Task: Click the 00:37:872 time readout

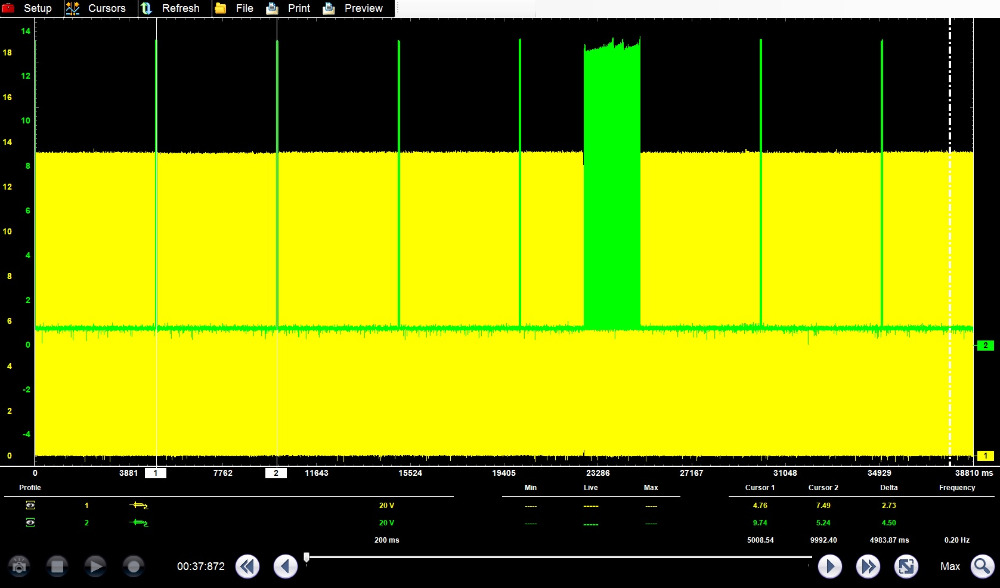Action: [201, 566]
